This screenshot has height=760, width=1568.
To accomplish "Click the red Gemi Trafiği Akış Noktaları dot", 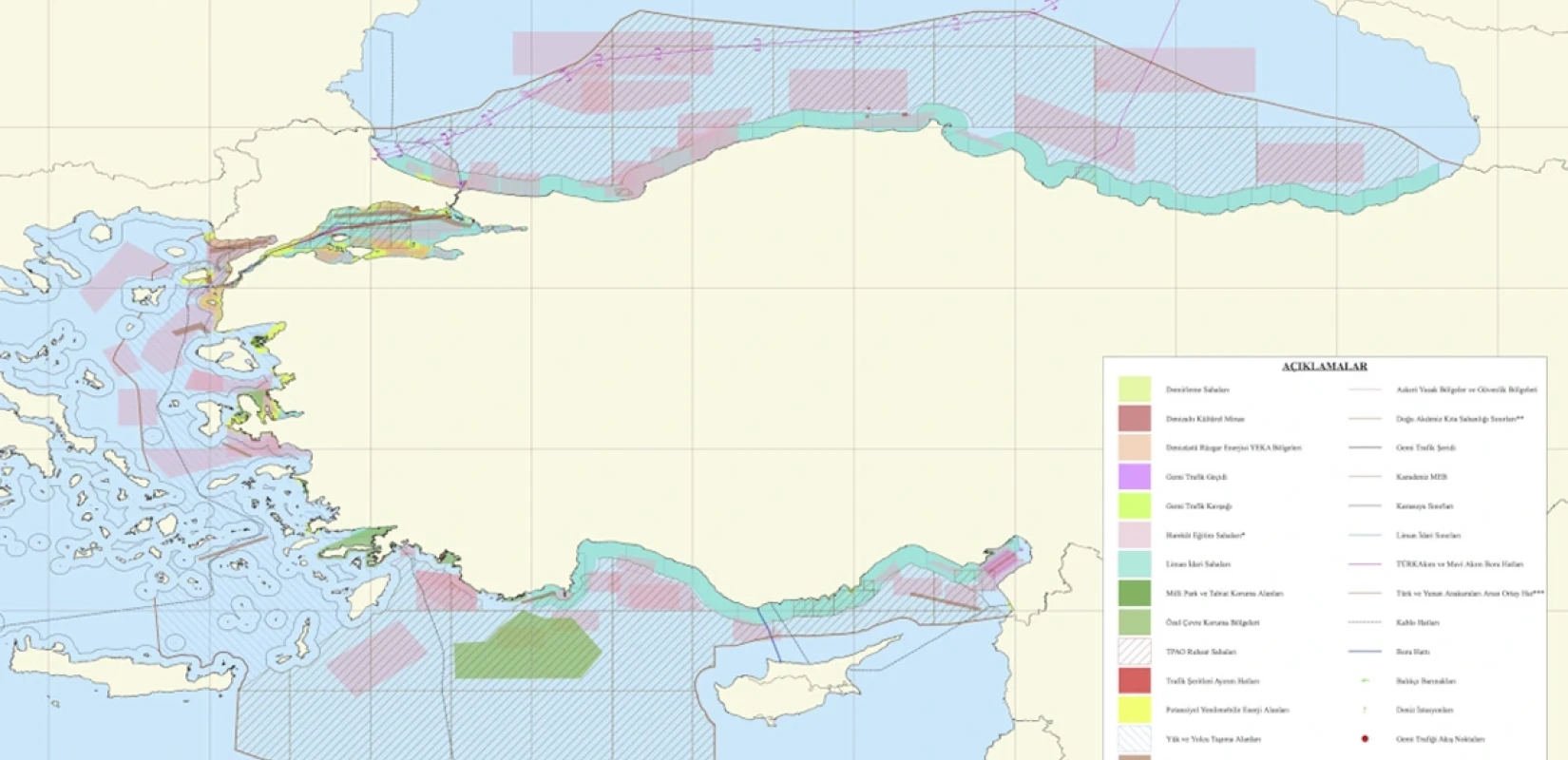I will pos(1365,738).
